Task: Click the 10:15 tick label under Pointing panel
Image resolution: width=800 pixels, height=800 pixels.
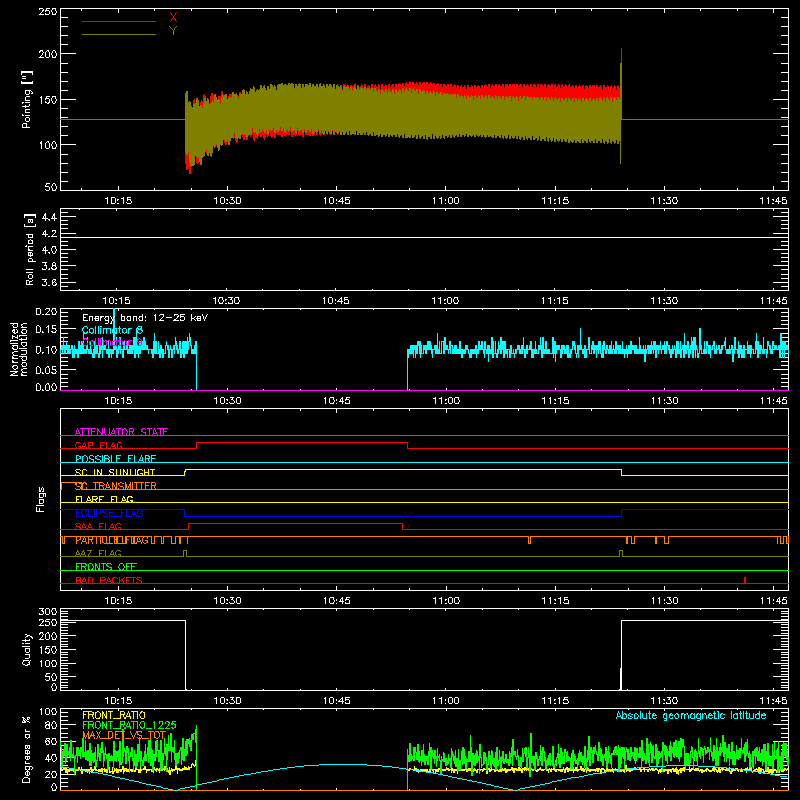Action: pos(118,201)
